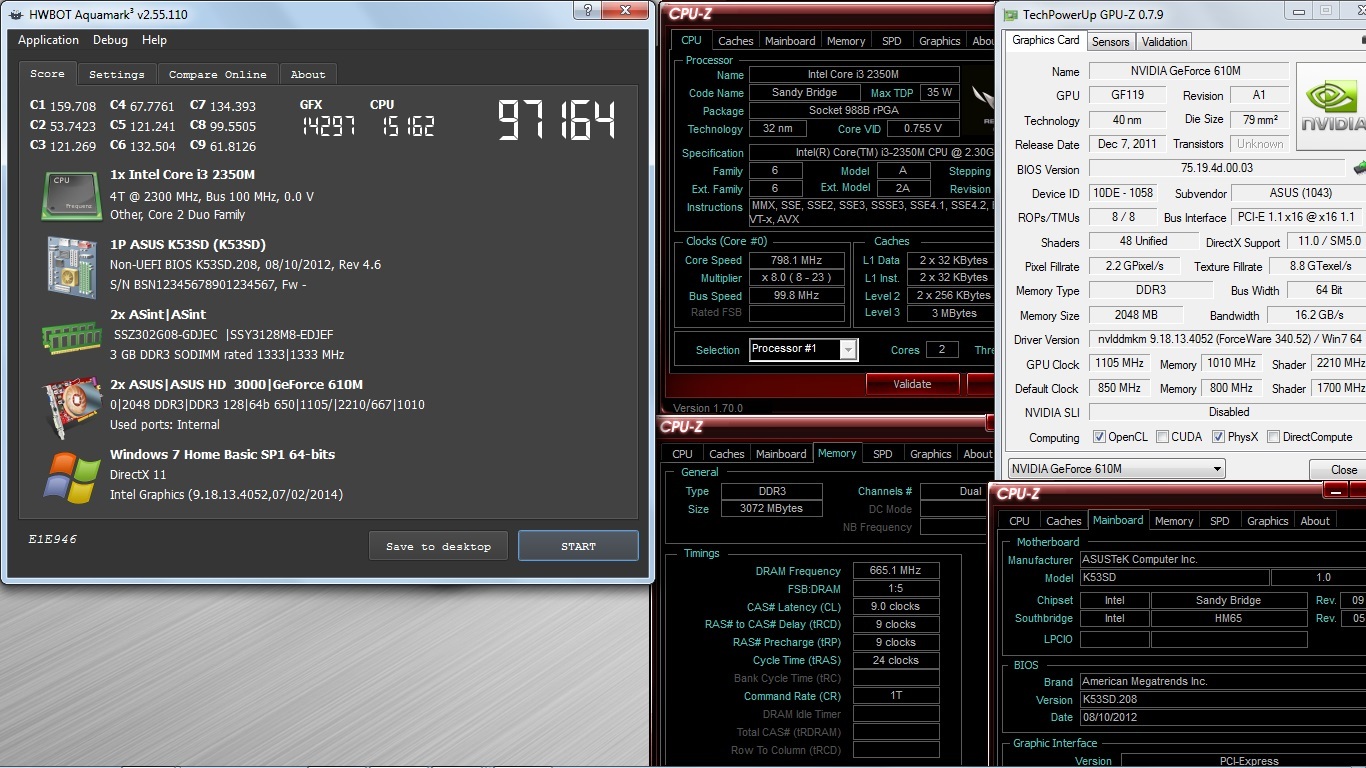1366x768 pixels.
Task: Click the E1E946 code text
Action: pyautogui.click(x=52, y=539)
